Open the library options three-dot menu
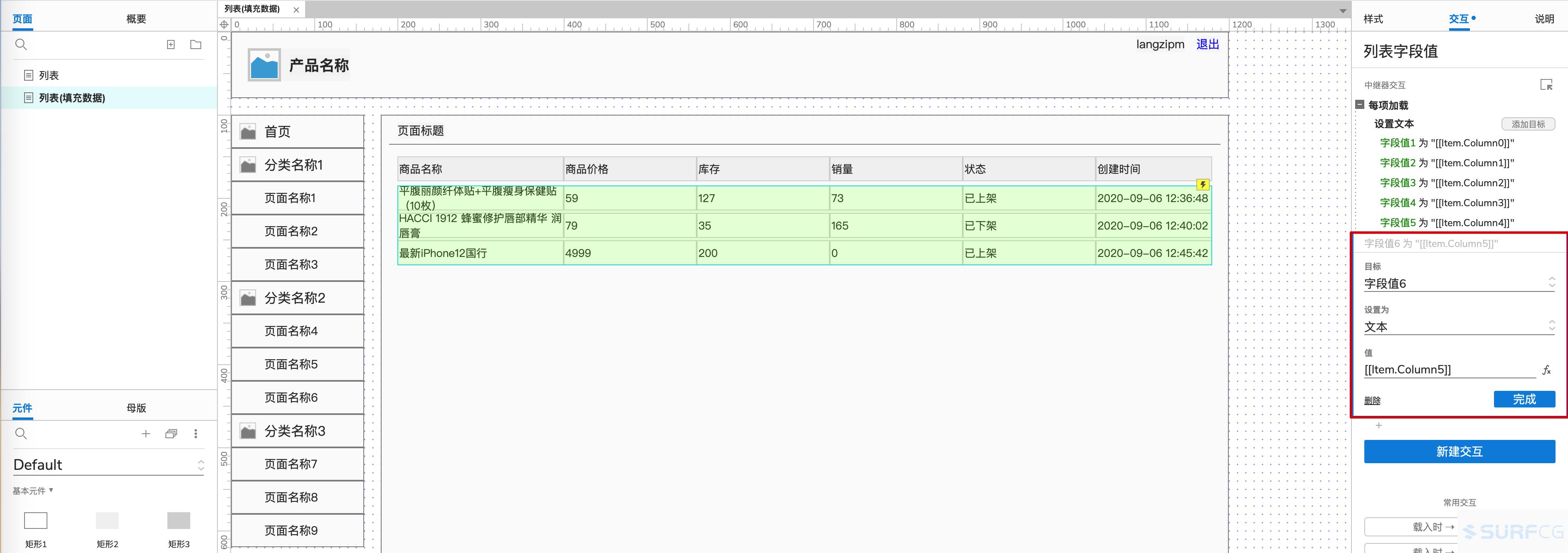Viewport: 1568px width, 553px height. click(x=195, y=434)
